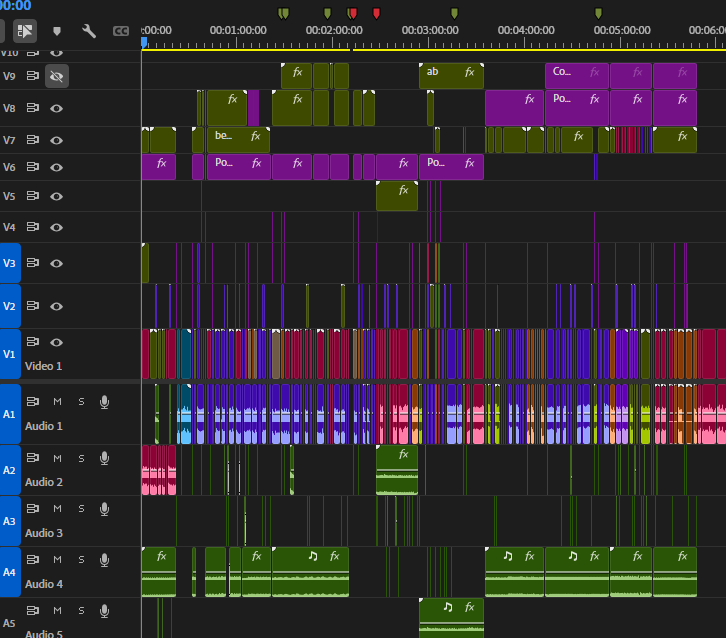The height and width of the screenshot is (638, 726).
Task: Toggle sync lock on Audio 1 track
Action: 32,401
